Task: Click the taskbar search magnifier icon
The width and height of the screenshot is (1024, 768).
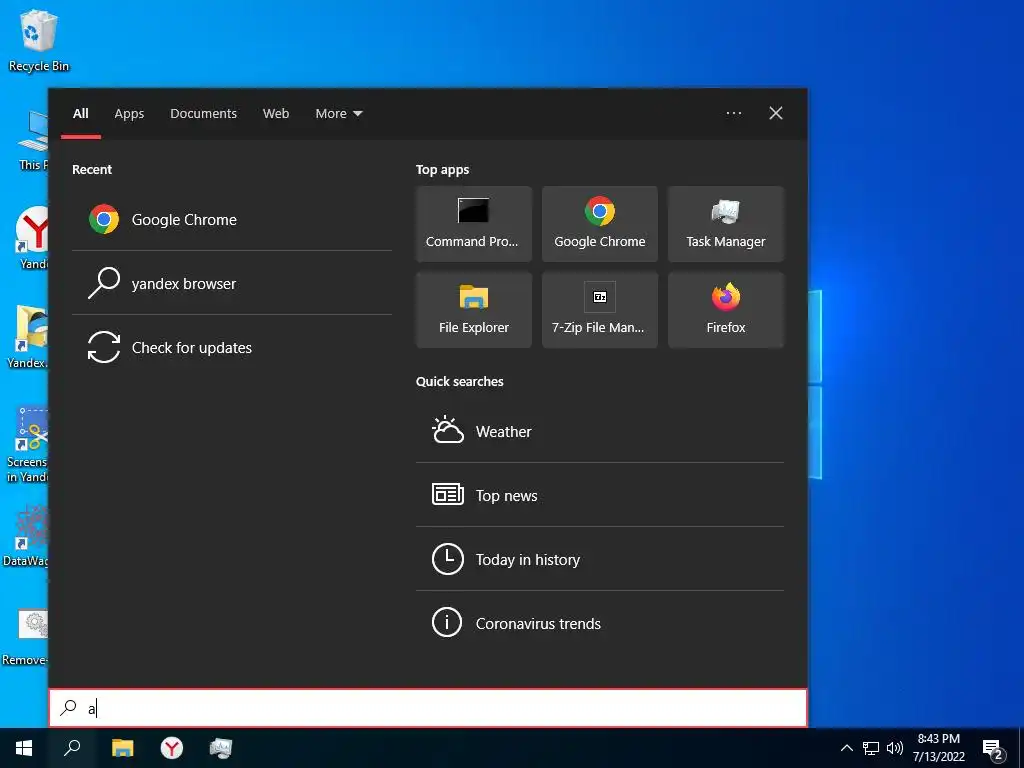Action: [72, 748]
